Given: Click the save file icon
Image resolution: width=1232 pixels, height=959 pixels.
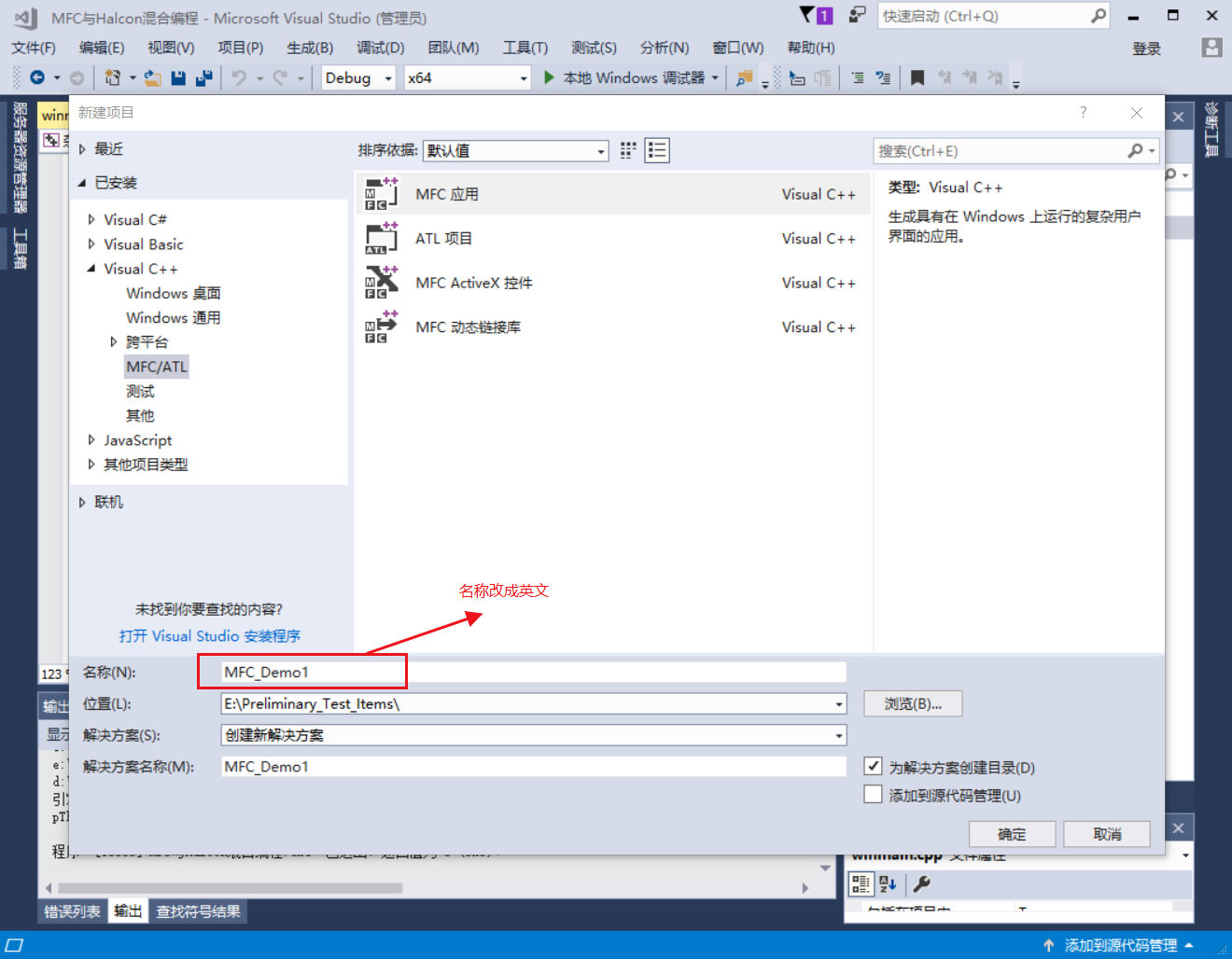Looking at the screenshot, I should [178, 78].
